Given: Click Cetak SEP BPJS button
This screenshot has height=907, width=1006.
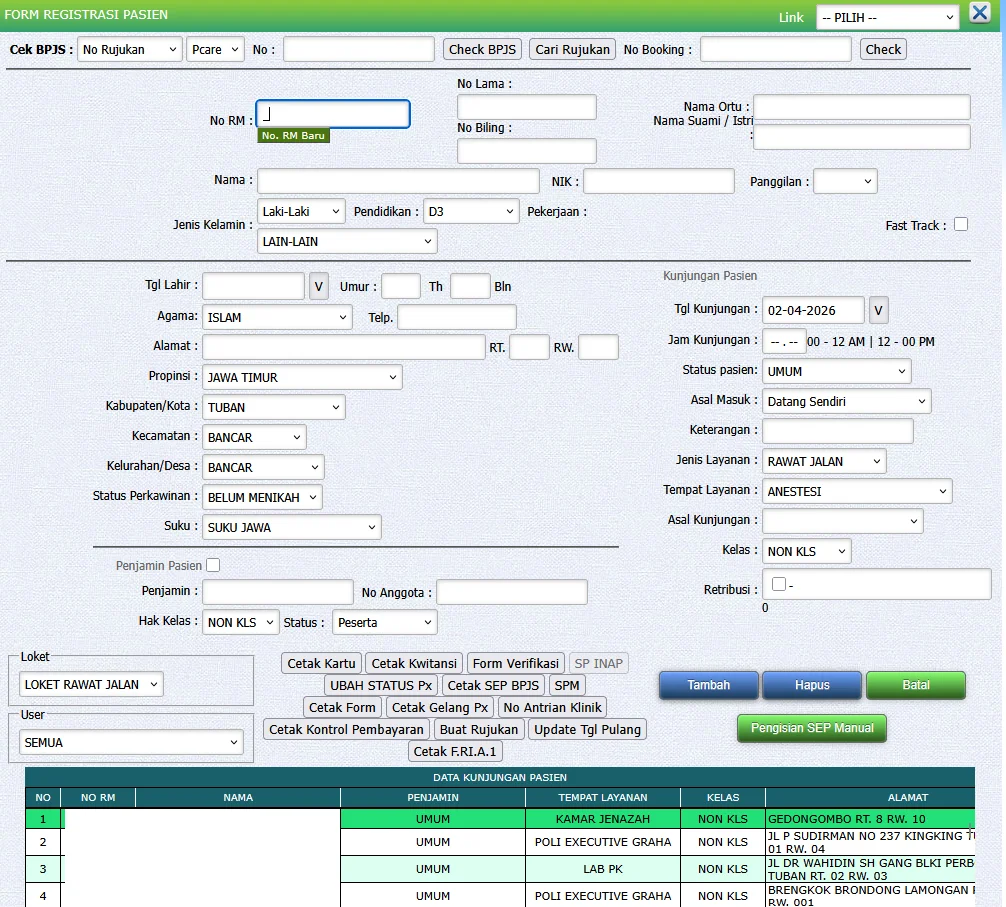Looking at the screenshot, I should pos(493,685).
